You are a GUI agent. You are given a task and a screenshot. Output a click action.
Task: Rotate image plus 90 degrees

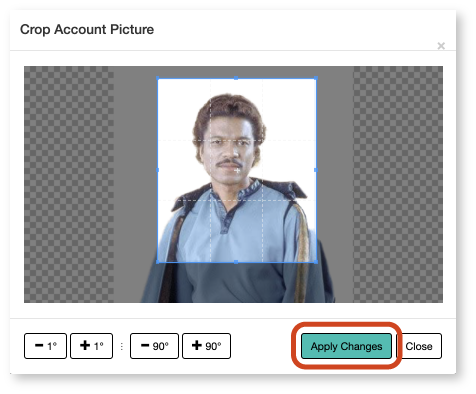click(206, 346)
